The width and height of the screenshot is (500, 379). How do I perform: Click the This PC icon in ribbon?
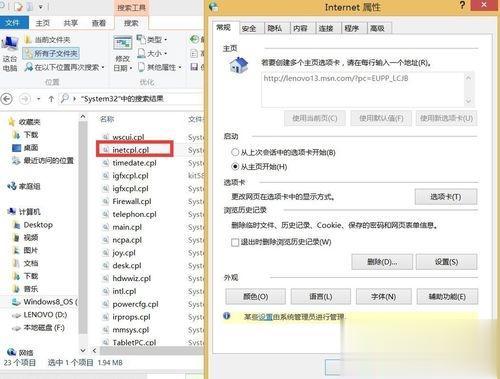tap(10, 53)
